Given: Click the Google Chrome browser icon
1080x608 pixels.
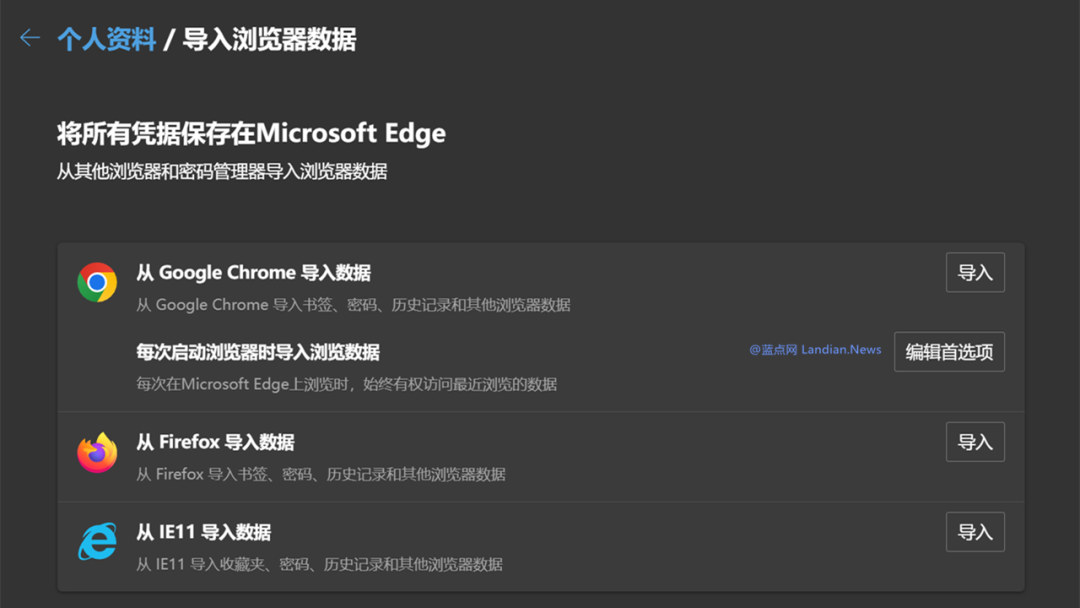Looking at the screenshot, I should 97,281.
